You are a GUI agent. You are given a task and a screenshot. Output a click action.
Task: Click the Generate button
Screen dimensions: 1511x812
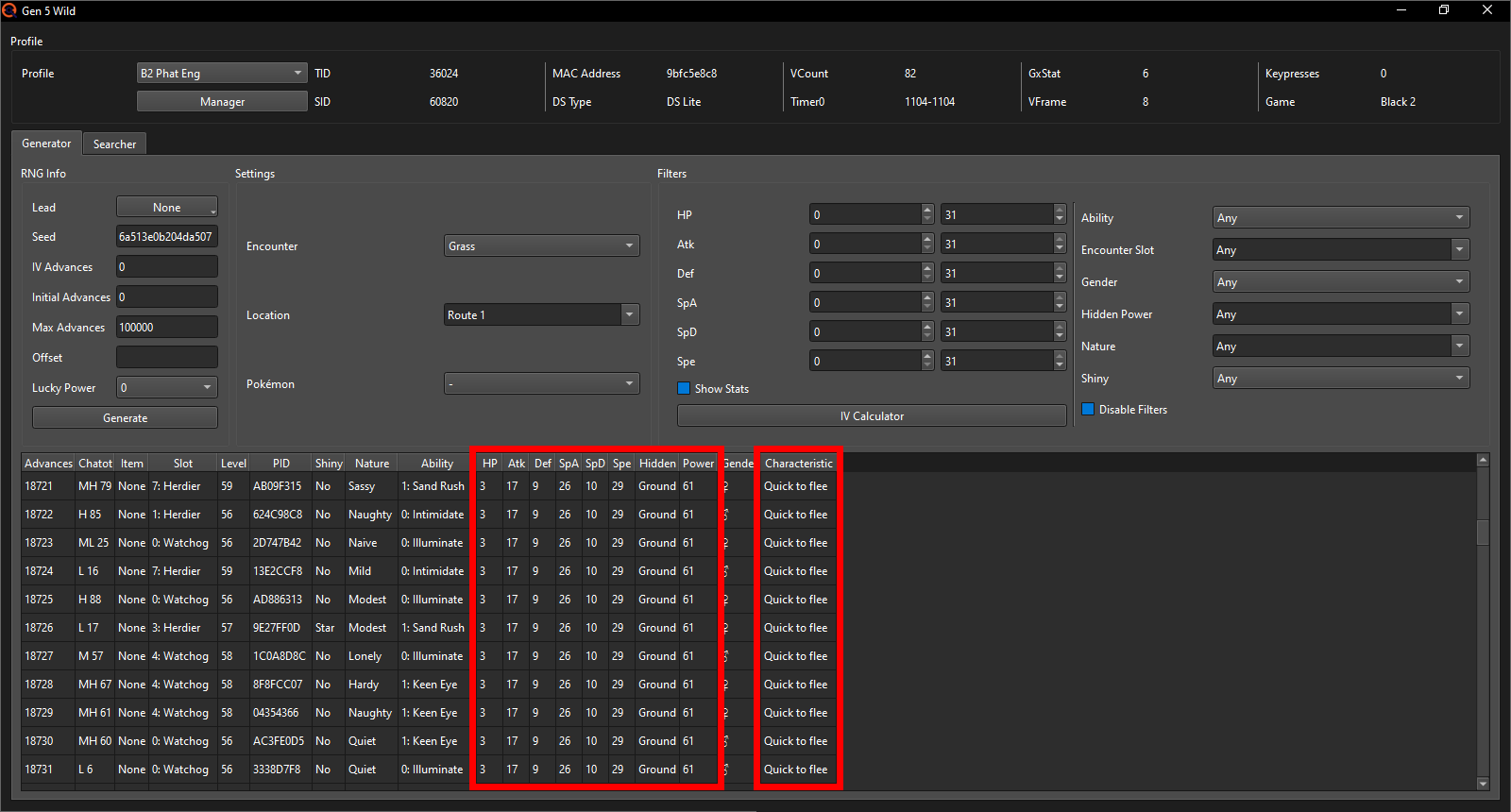tap(125, 417)
